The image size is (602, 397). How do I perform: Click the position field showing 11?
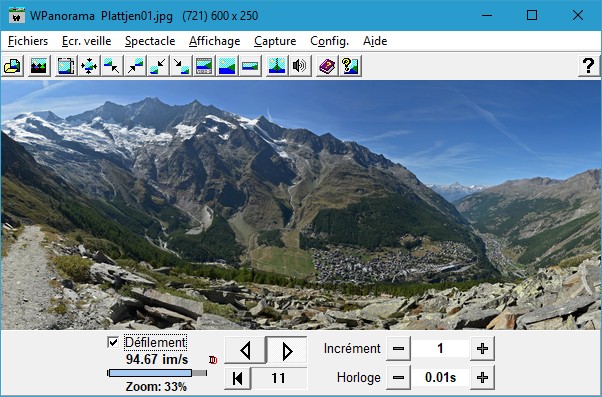point(279,378)
